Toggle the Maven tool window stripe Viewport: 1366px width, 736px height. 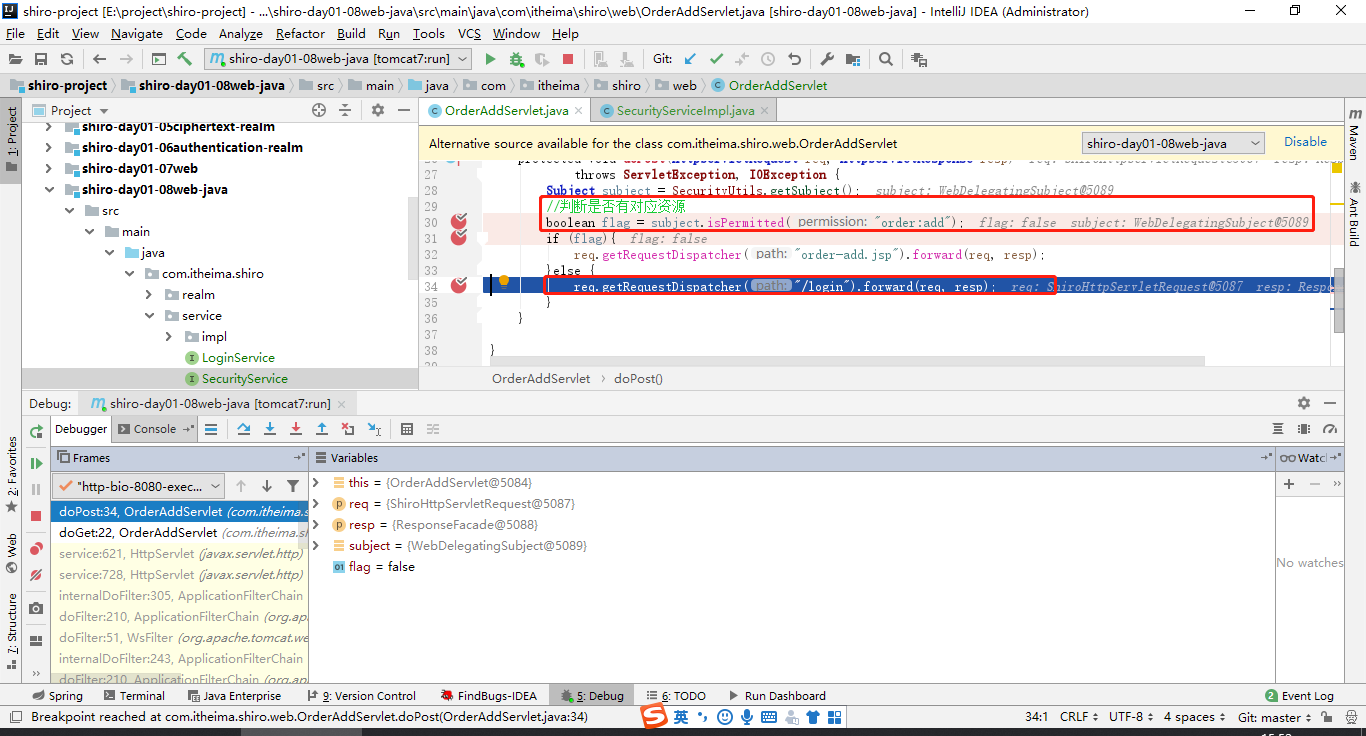(1354, 135)
